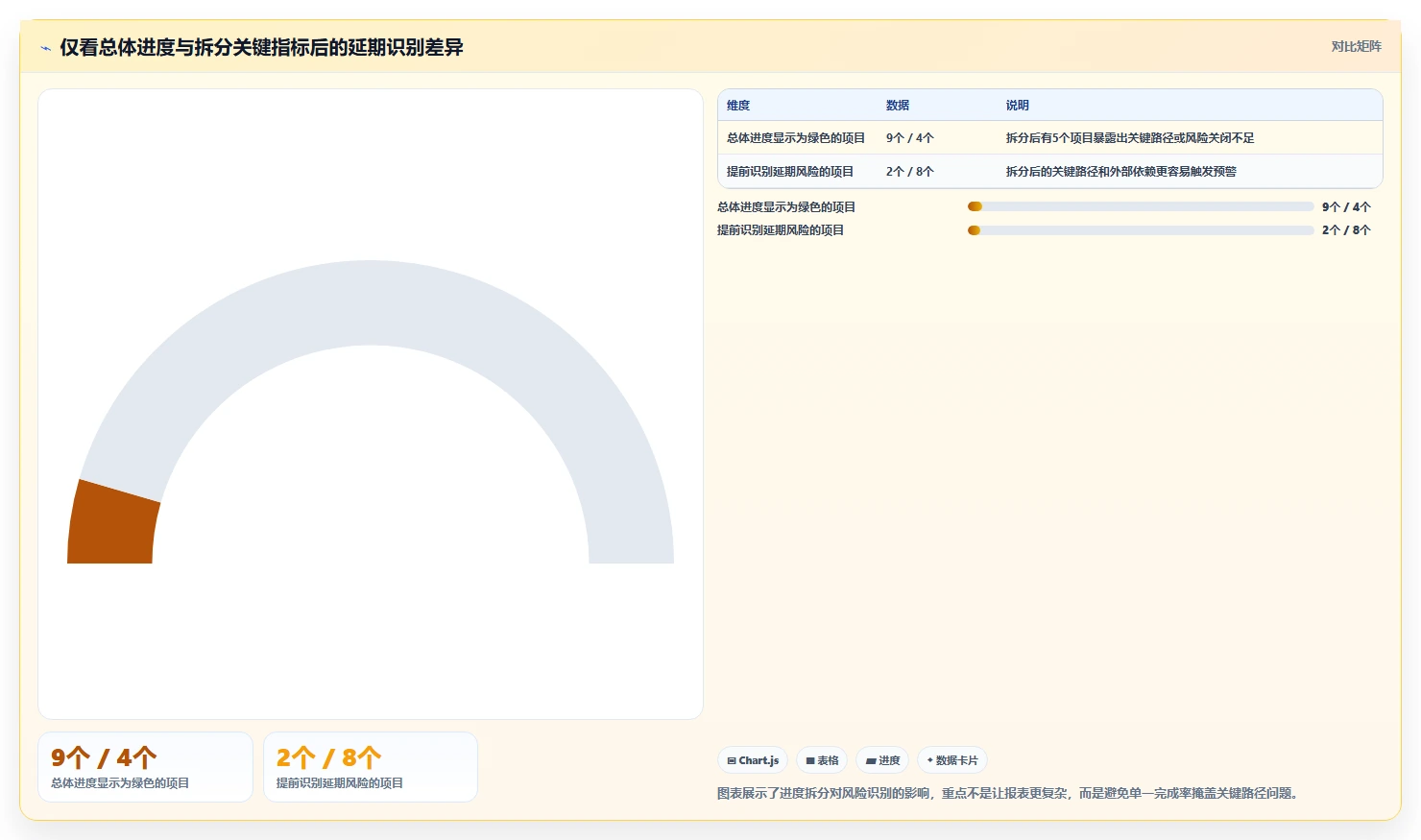Select the 9个 / 4个 data card

145,767
